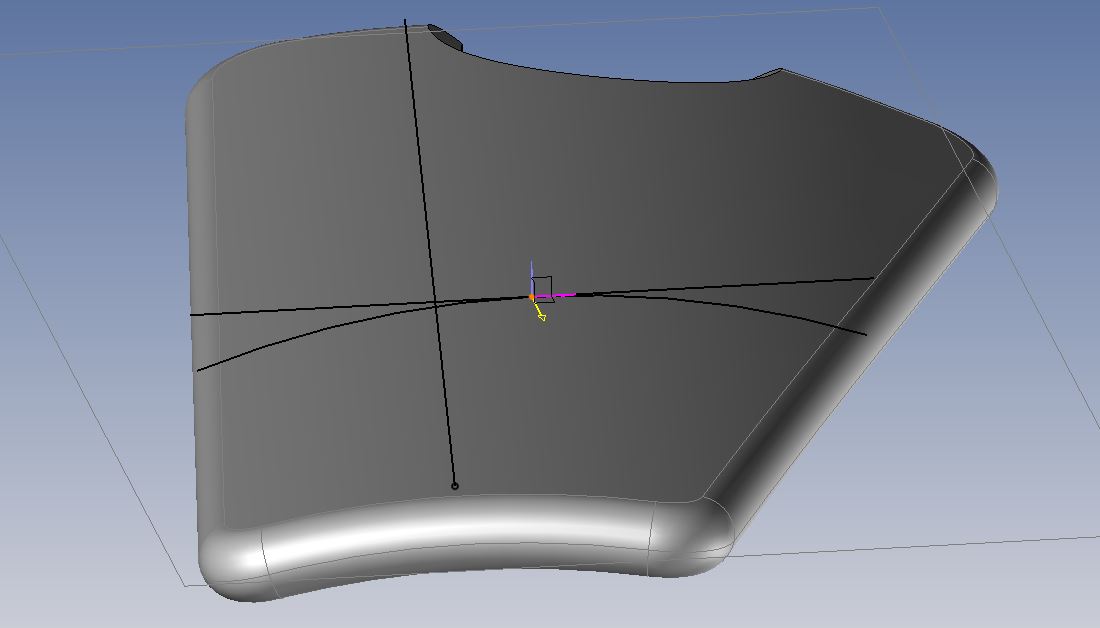
Task: Select the purple vertical axis of the triad
Action: pos(531,277)
